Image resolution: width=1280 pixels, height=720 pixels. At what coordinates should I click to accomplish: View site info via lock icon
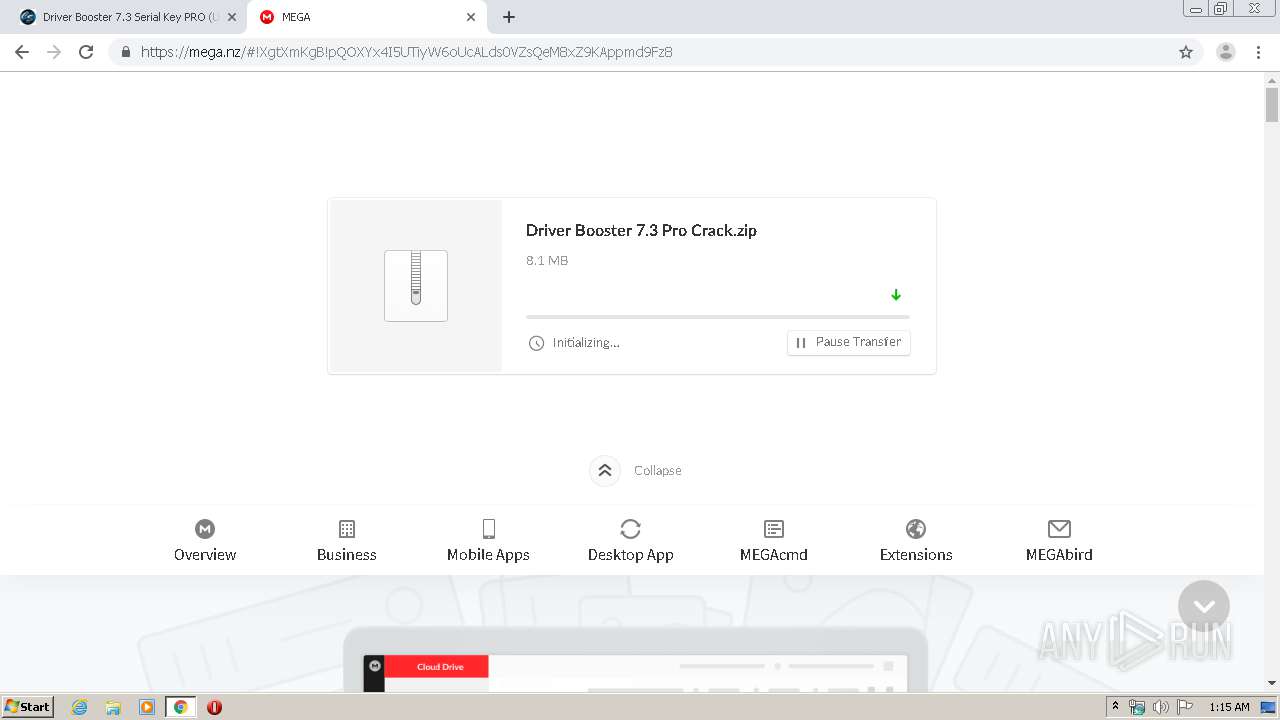(x=126, y=52)
